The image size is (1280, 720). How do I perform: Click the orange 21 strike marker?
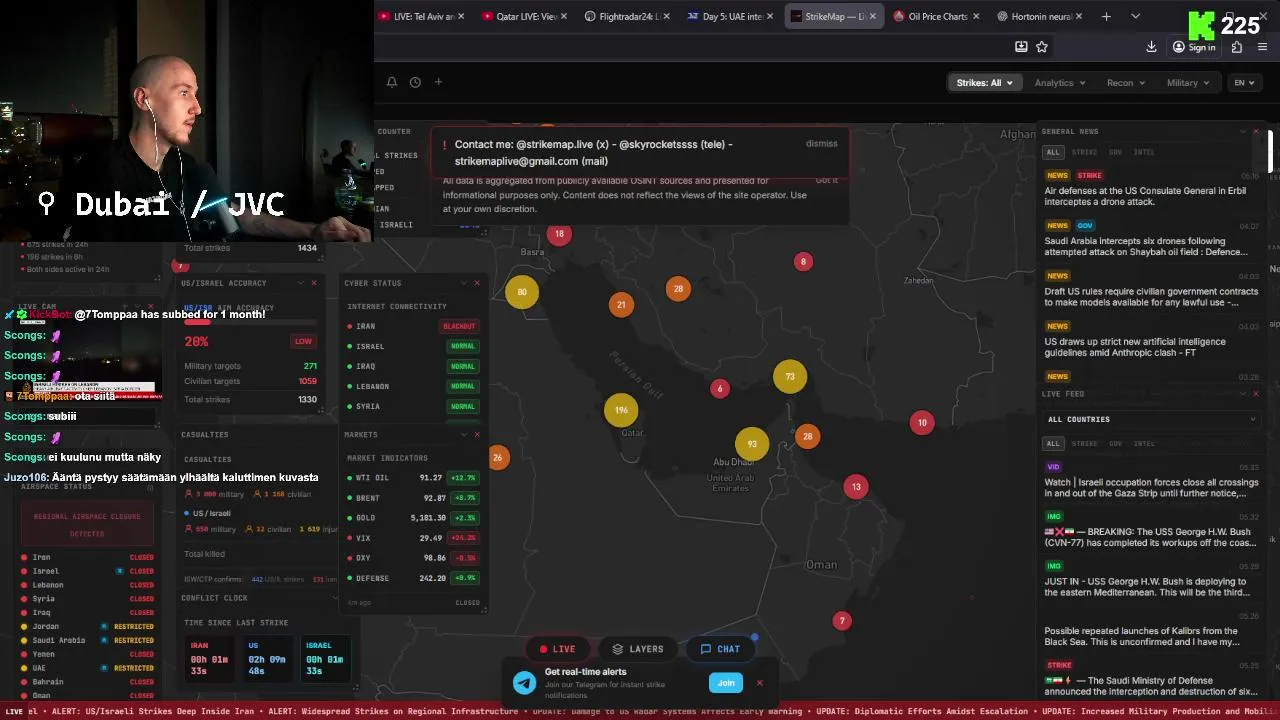click(x=621, y=305)
